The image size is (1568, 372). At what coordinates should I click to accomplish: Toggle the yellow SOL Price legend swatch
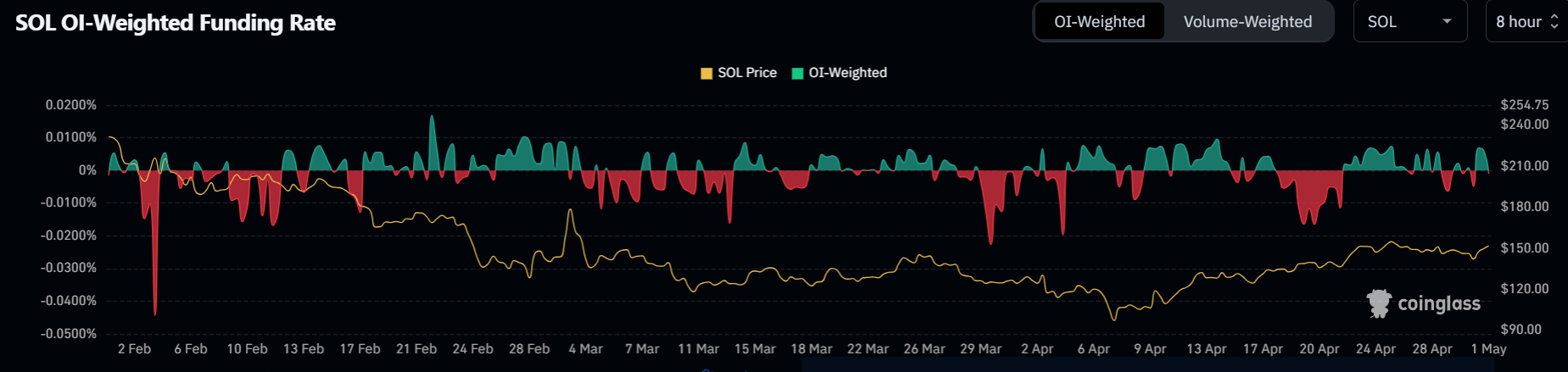click(706, 74)
